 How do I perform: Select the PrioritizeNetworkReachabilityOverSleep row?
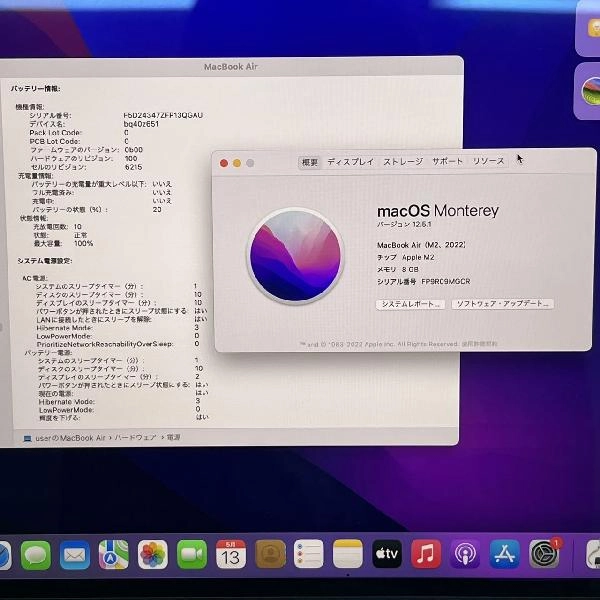pos(118,344)
